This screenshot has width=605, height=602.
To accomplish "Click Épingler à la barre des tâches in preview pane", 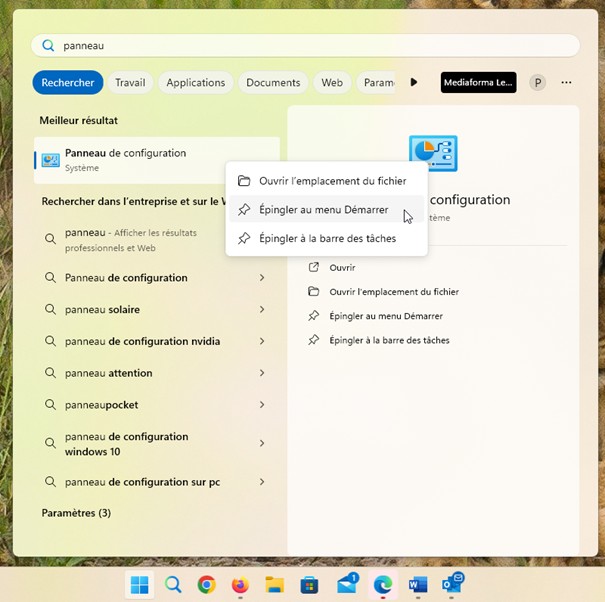I will pos(389,340).
